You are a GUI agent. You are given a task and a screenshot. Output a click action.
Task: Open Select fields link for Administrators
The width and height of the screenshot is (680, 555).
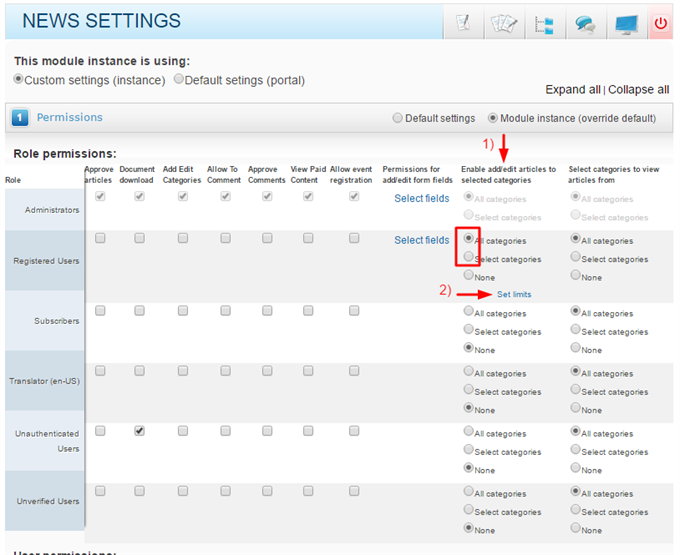click(x=421, y=199)
